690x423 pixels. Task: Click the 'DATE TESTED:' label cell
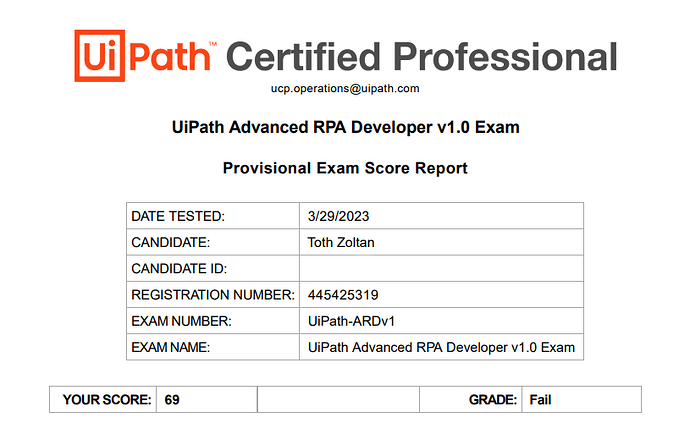tap(213, 216)
